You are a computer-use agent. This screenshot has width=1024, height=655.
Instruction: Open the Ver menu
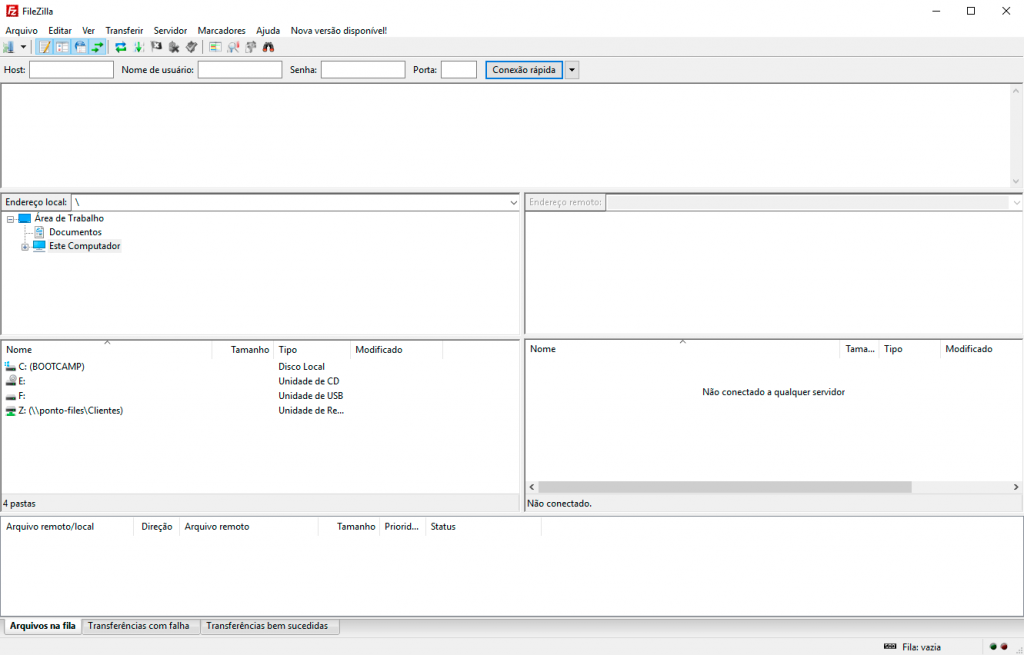tap(89, 31)
